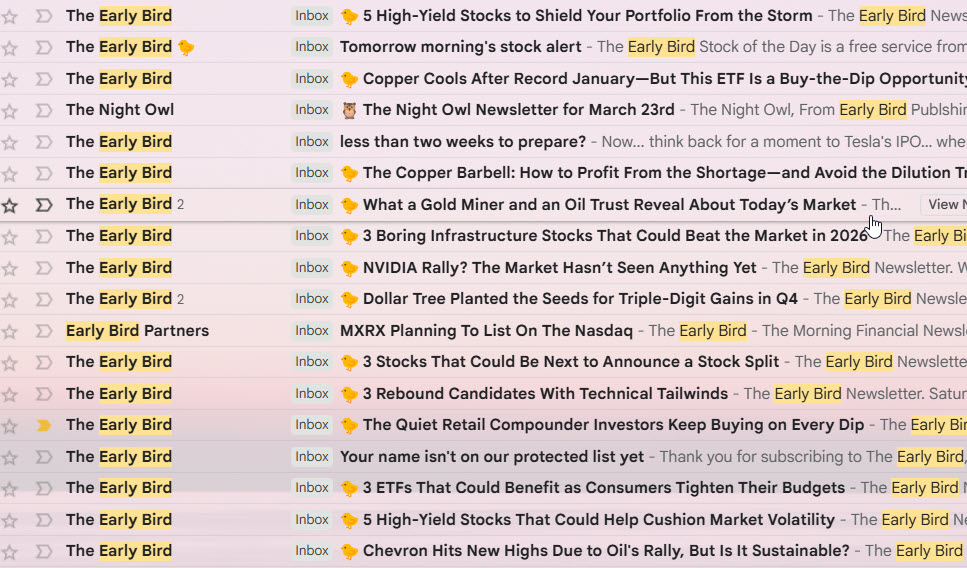
Task: Open 'Chevron Hits New Highs' email
Action: (606, 551)
